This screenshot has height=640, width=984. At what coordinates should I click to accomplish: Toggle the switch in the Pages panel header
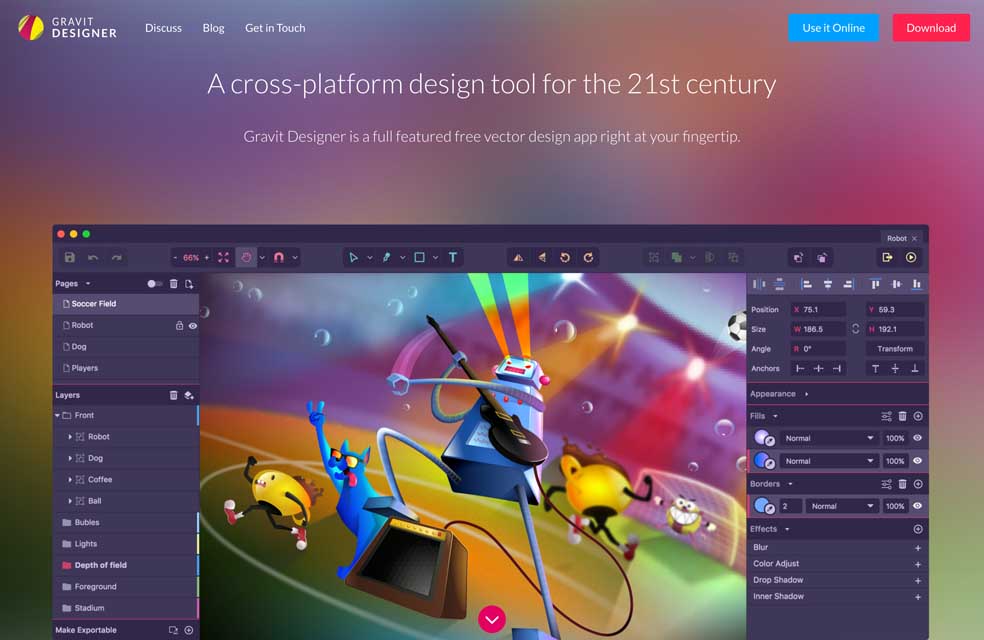[155, 284]
